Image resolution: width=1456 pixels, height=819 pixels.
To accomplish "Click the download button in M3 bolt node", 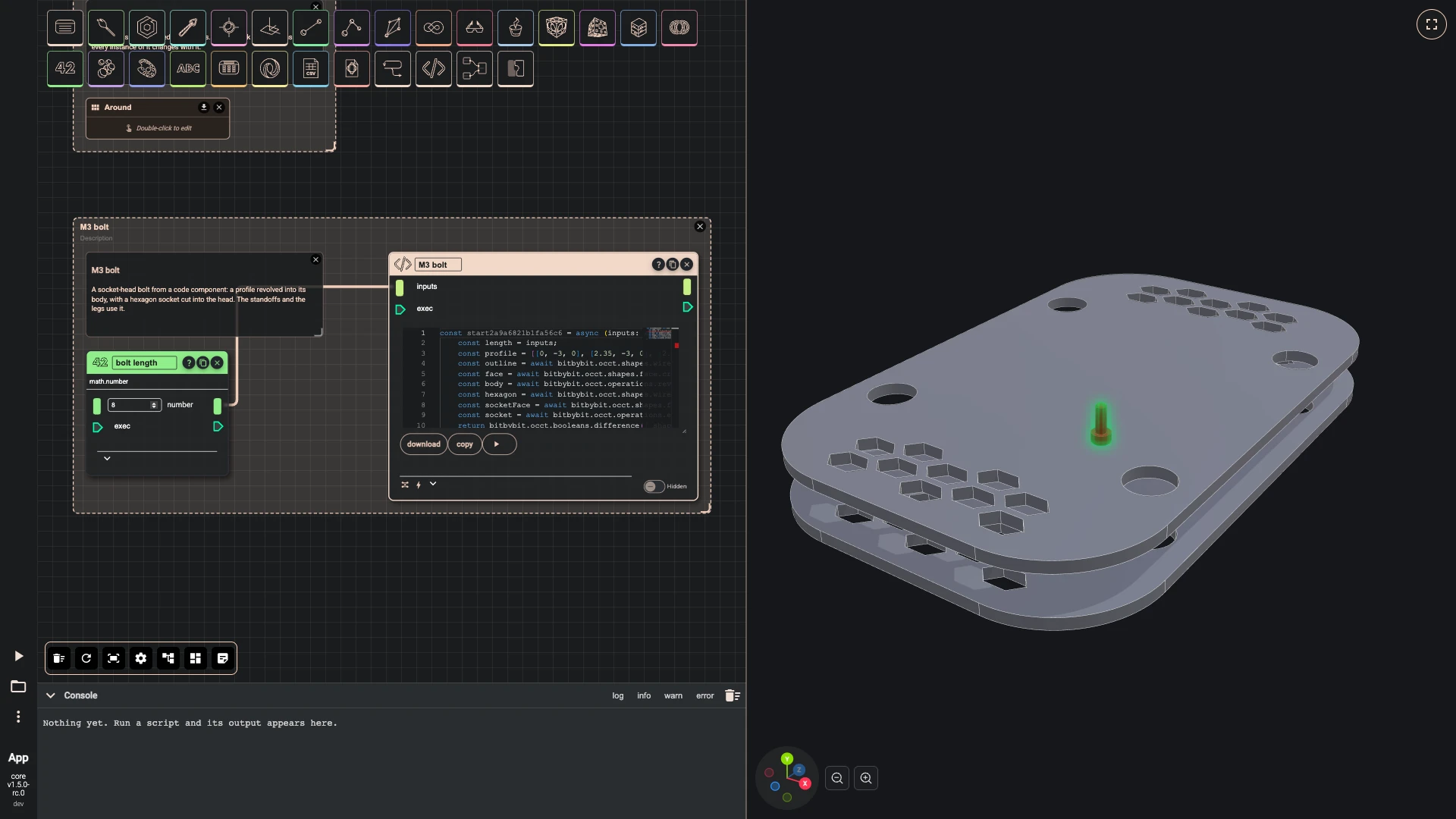I will coord(423,444).
